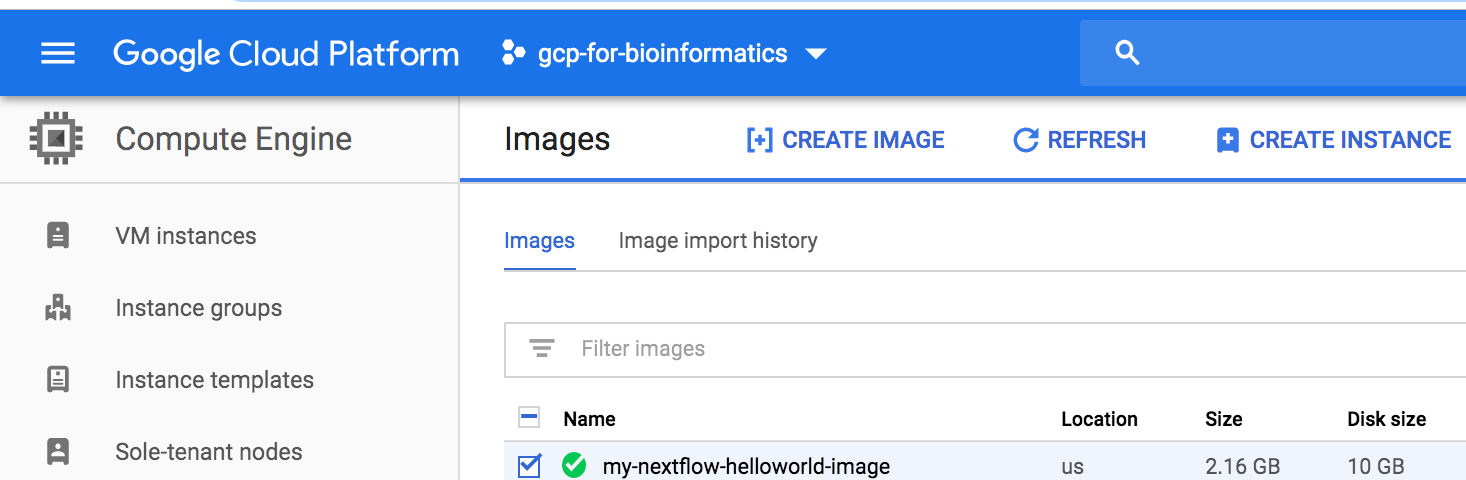Click the search magnifier icon

click(x=1127, y=54)
